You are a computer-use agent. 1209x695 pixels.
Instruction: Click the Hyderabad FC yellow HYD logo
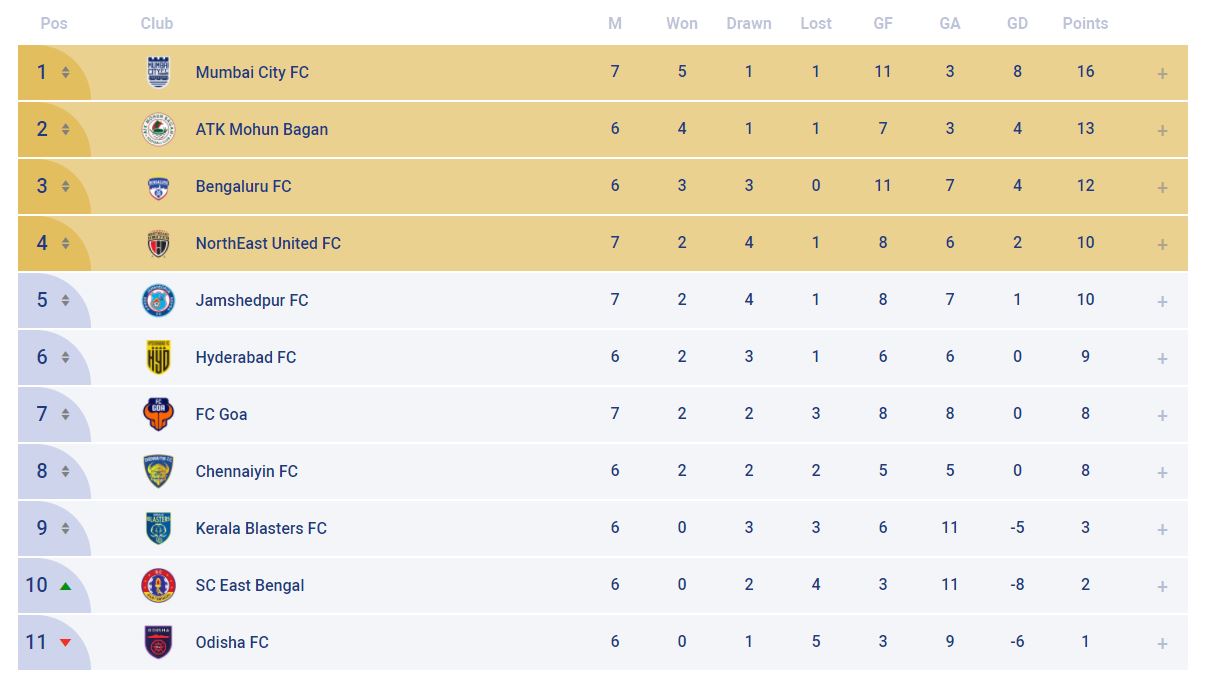tap(158, 357)
